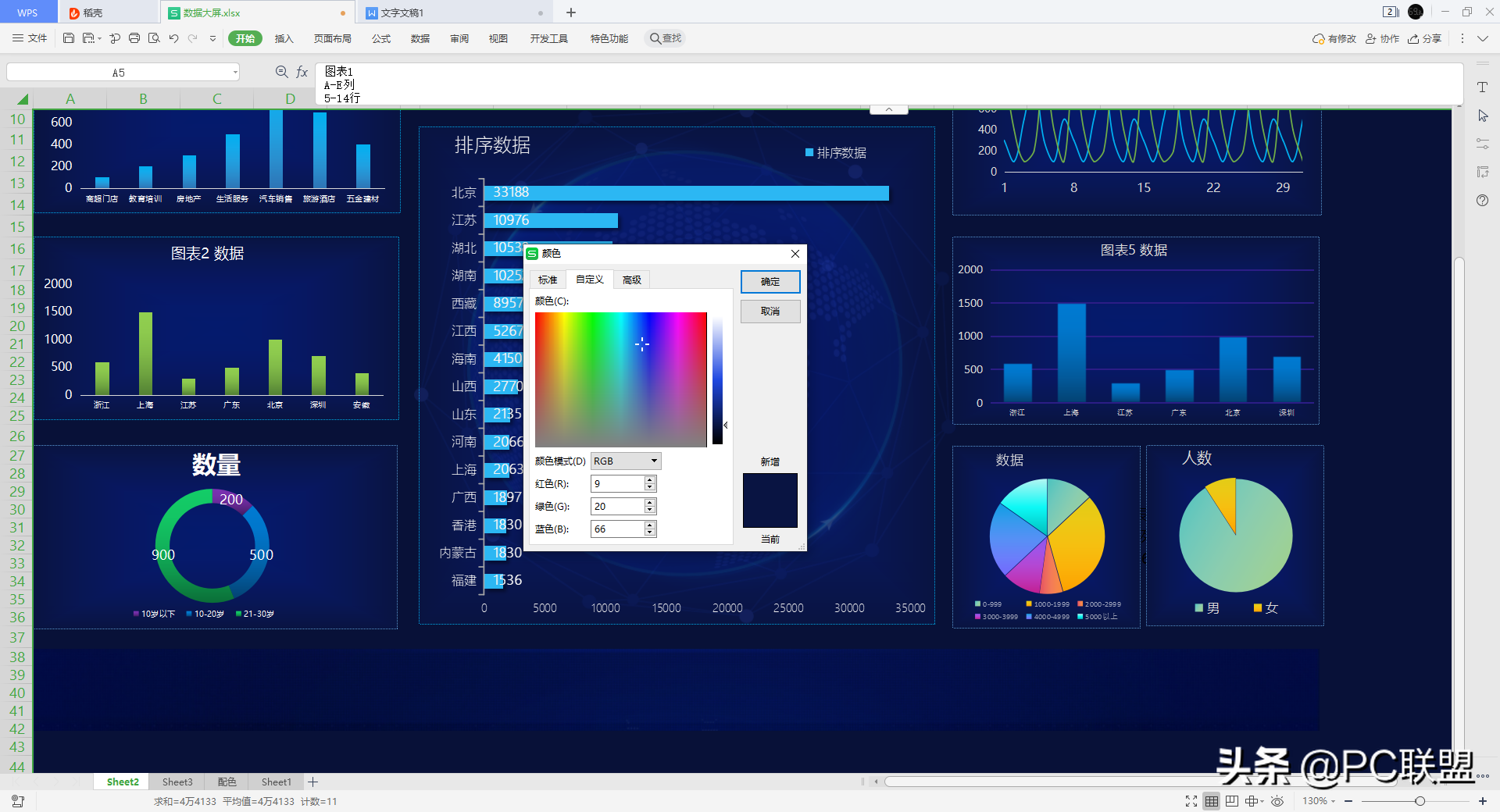This screenshot has height=812, width=1500.
Task: Click the Format Painter style icon
Action: point(115,38)
